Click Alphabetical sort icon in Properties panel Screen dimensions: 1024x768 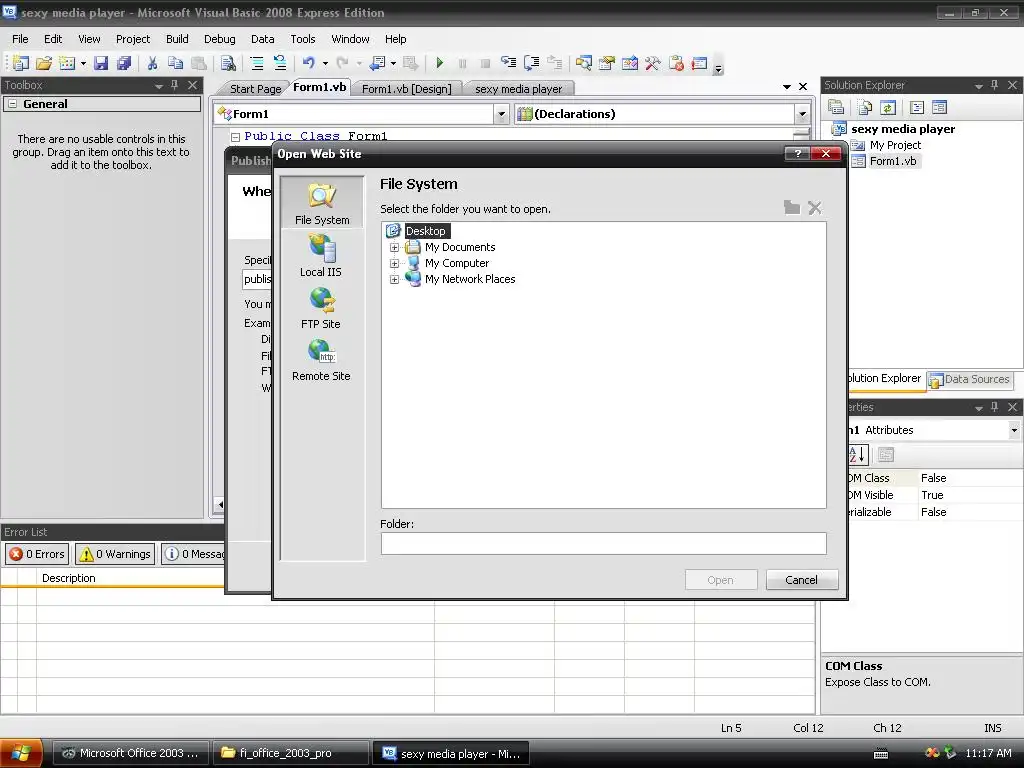[x=857, y=455]
